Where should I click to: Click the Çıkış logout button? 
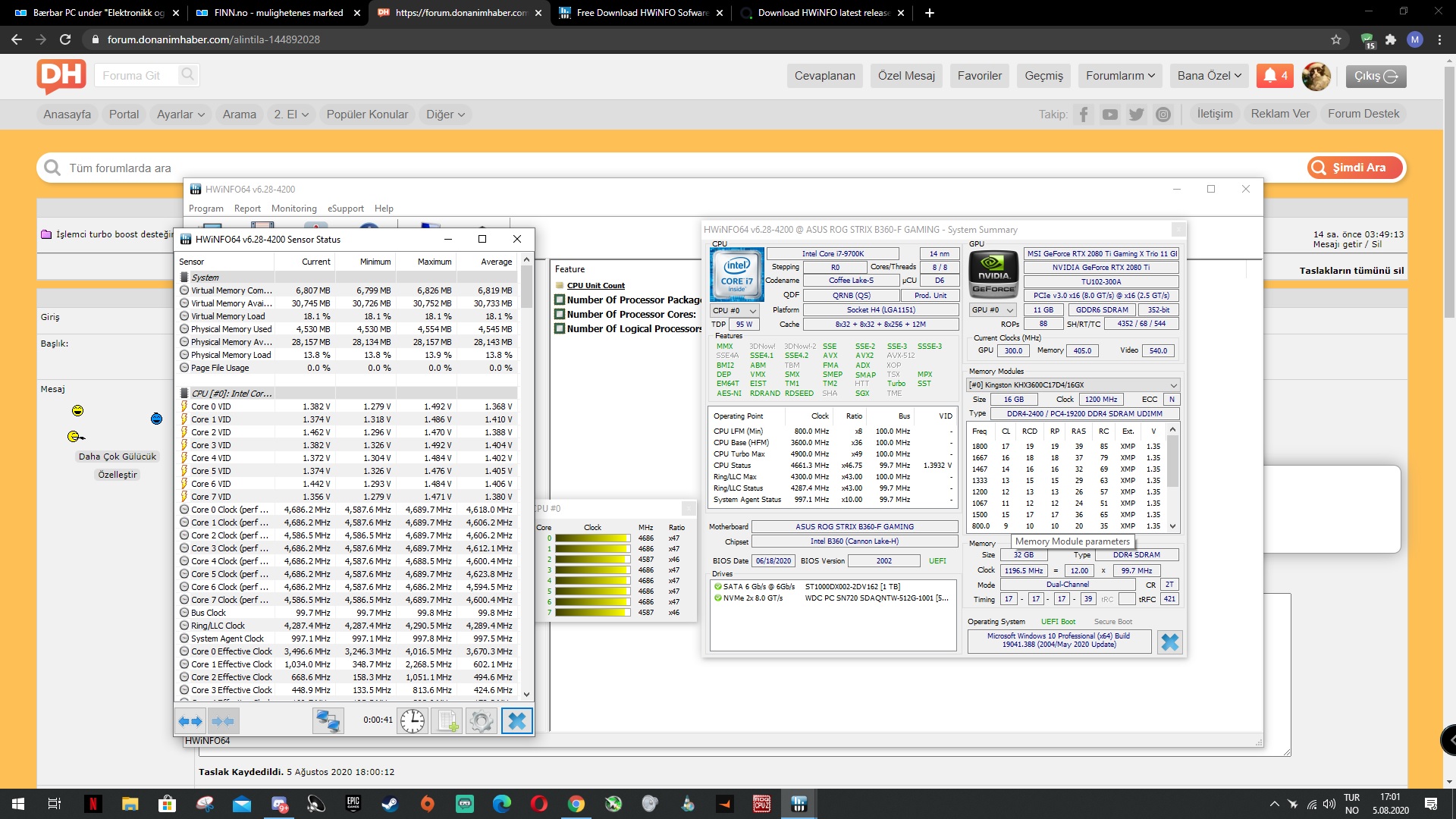pyautogui.click(x=1376, y=76)
